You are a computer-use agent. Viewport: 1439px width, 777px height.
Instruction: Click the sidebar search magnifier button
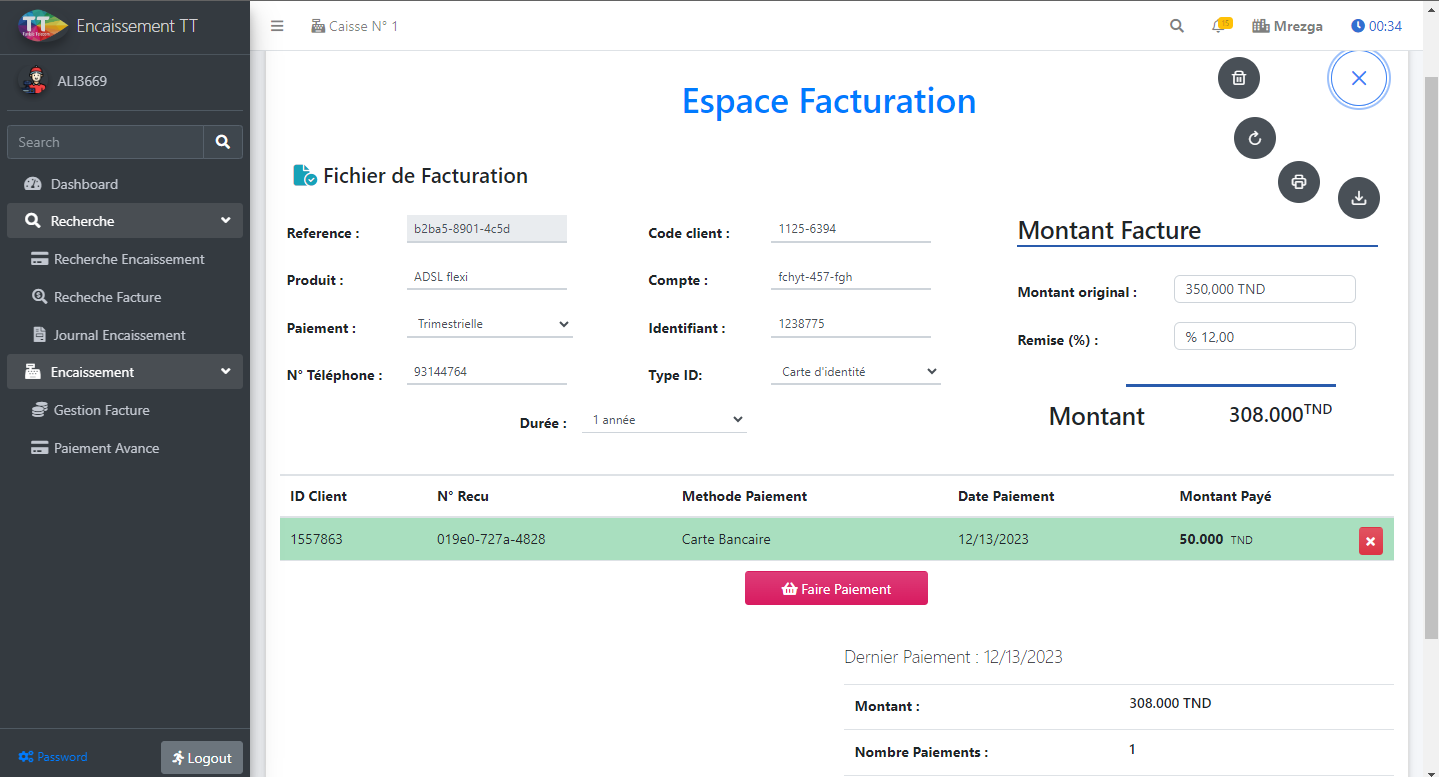(x=223, y=142)
